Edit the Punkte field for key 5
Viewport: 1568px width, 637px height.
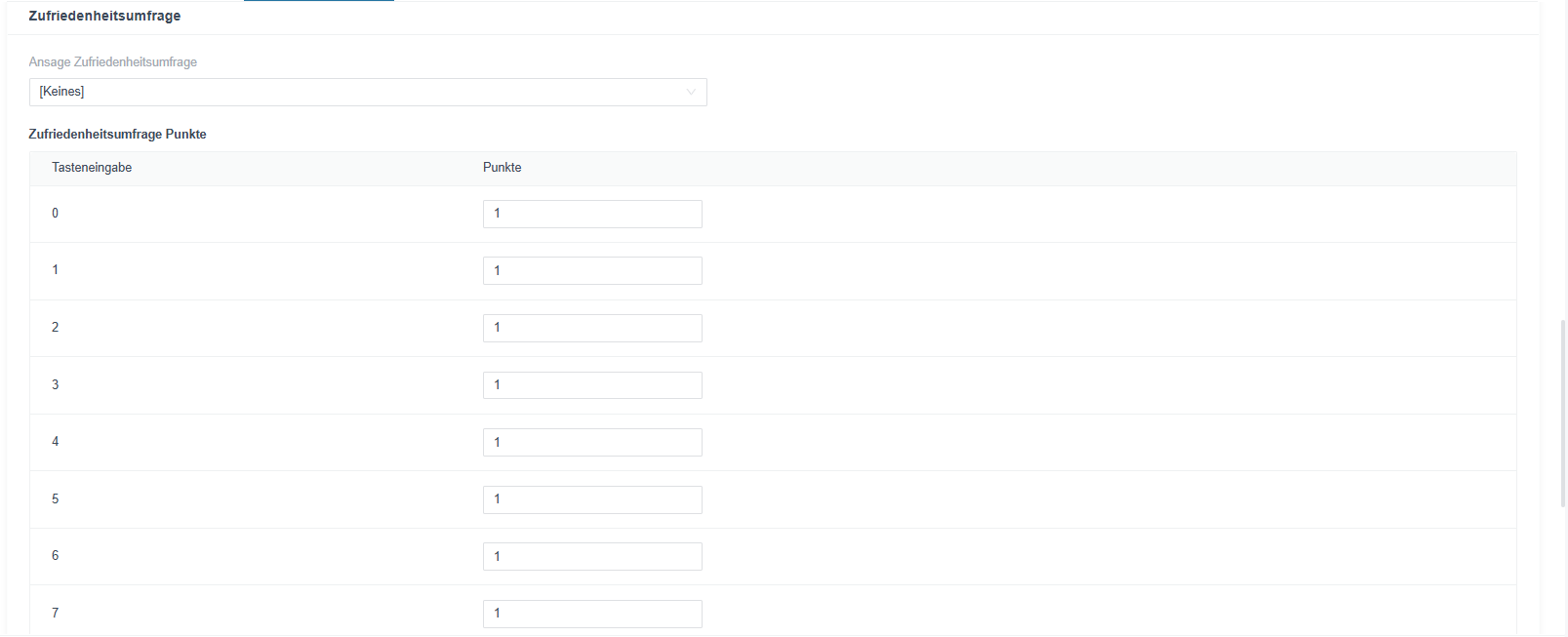(592, 499)
